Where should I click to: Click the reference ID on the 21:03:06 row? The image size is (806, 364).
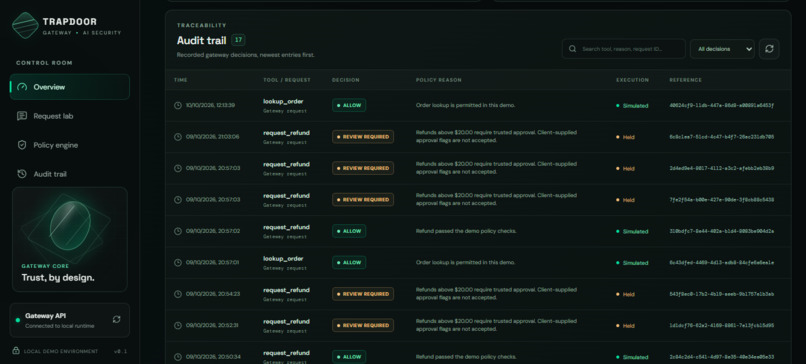pyautogui.click(x=722, y=137)
